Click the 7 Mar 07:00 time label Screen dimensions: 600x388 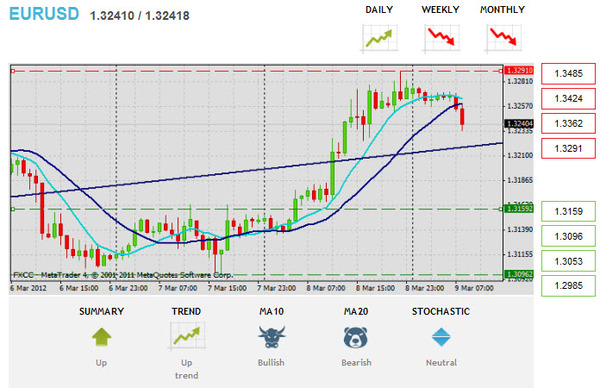pos(178,288)
